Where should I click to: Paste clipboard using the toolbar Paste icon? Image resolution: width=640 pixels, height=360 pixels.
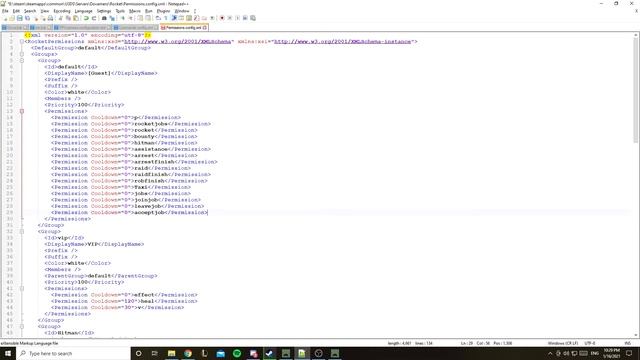click(x=76, y=18)
